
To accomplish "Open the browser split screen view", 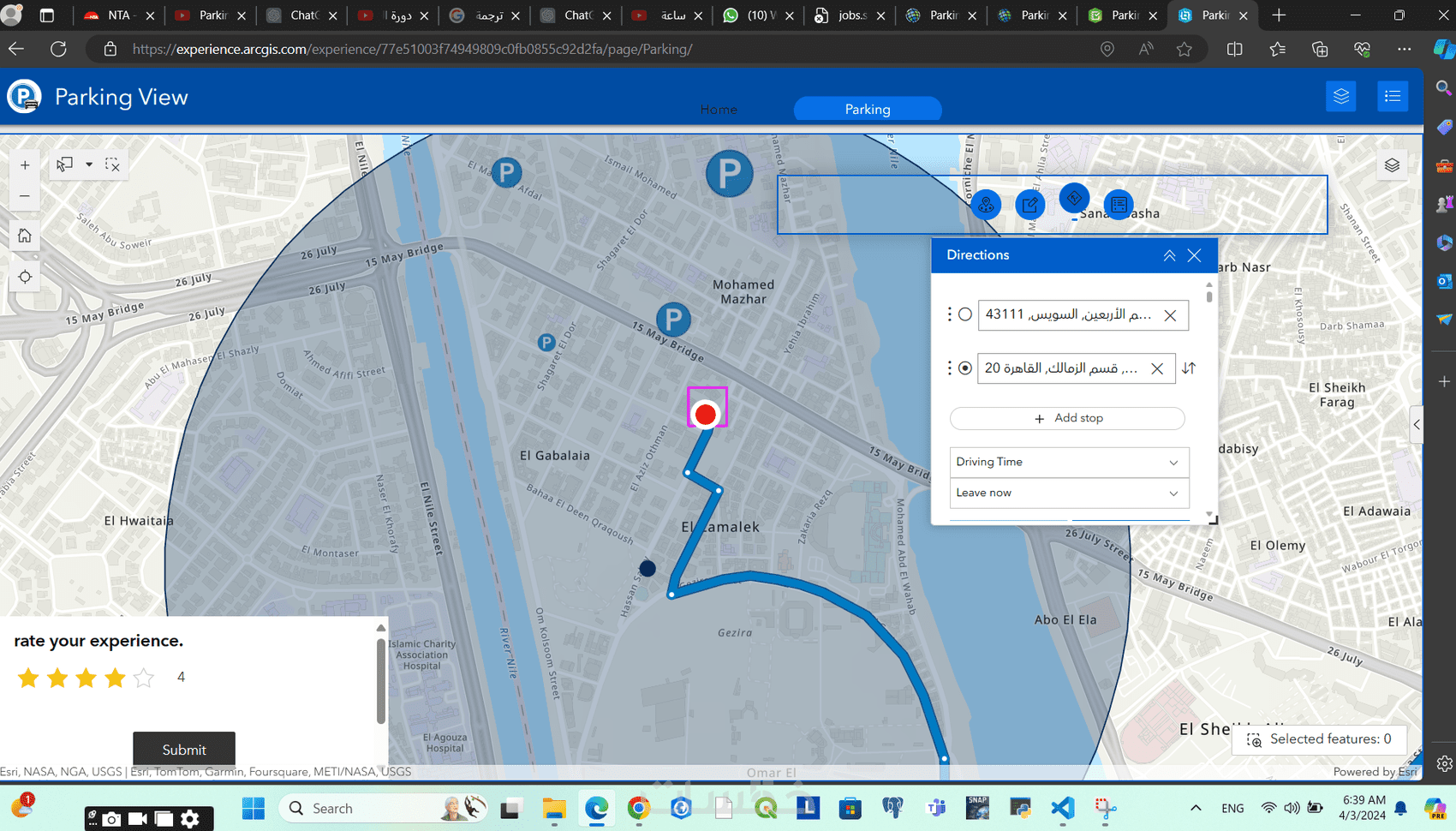I will [x=1234, y=49].
